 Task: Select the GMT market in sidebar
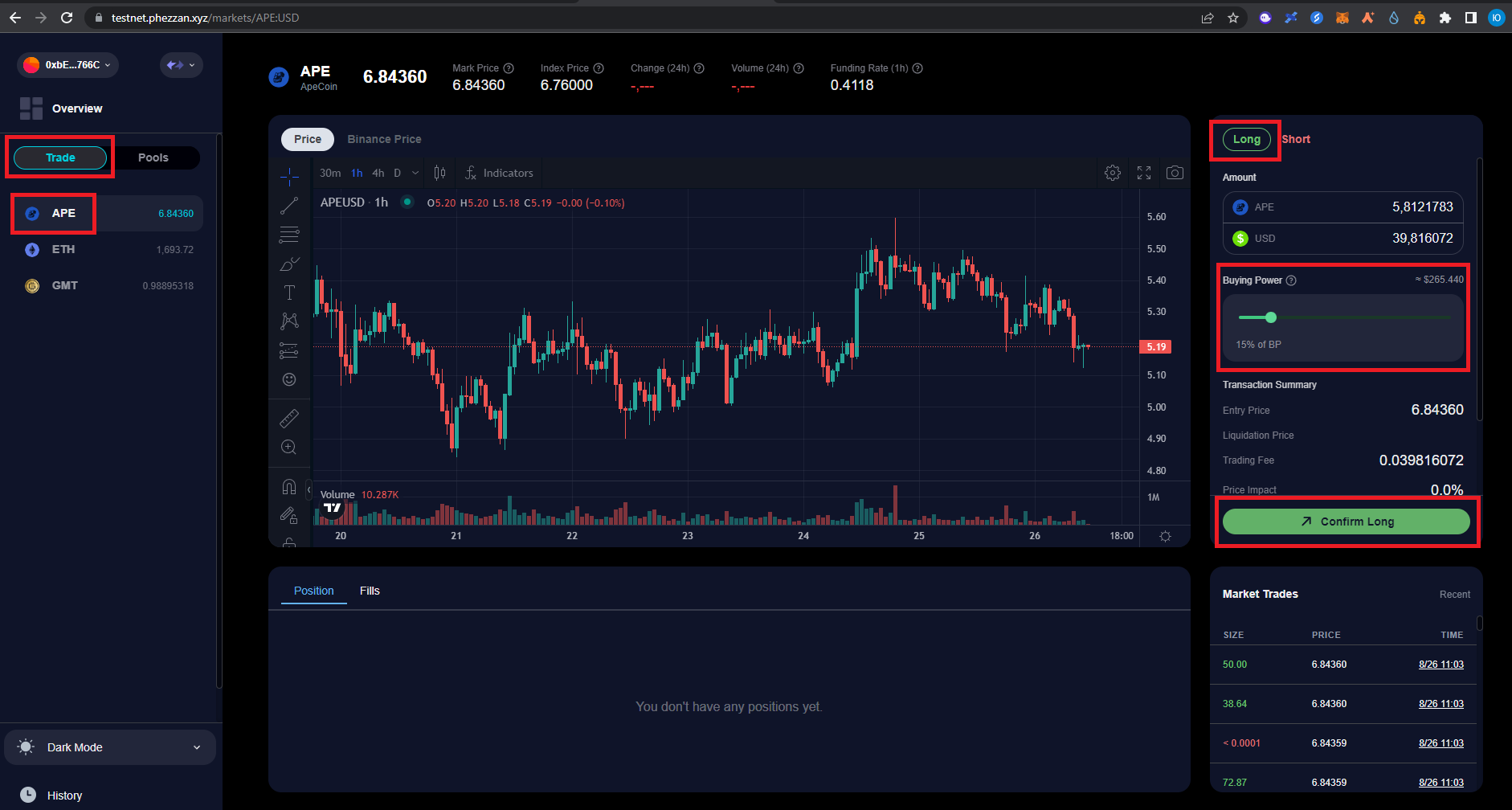(108, 285)
